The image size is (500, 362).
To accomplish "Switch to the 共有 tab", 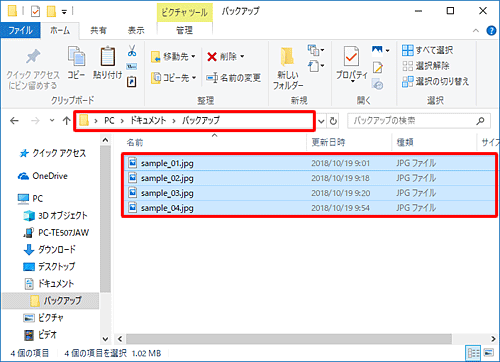I will [98, 30].
